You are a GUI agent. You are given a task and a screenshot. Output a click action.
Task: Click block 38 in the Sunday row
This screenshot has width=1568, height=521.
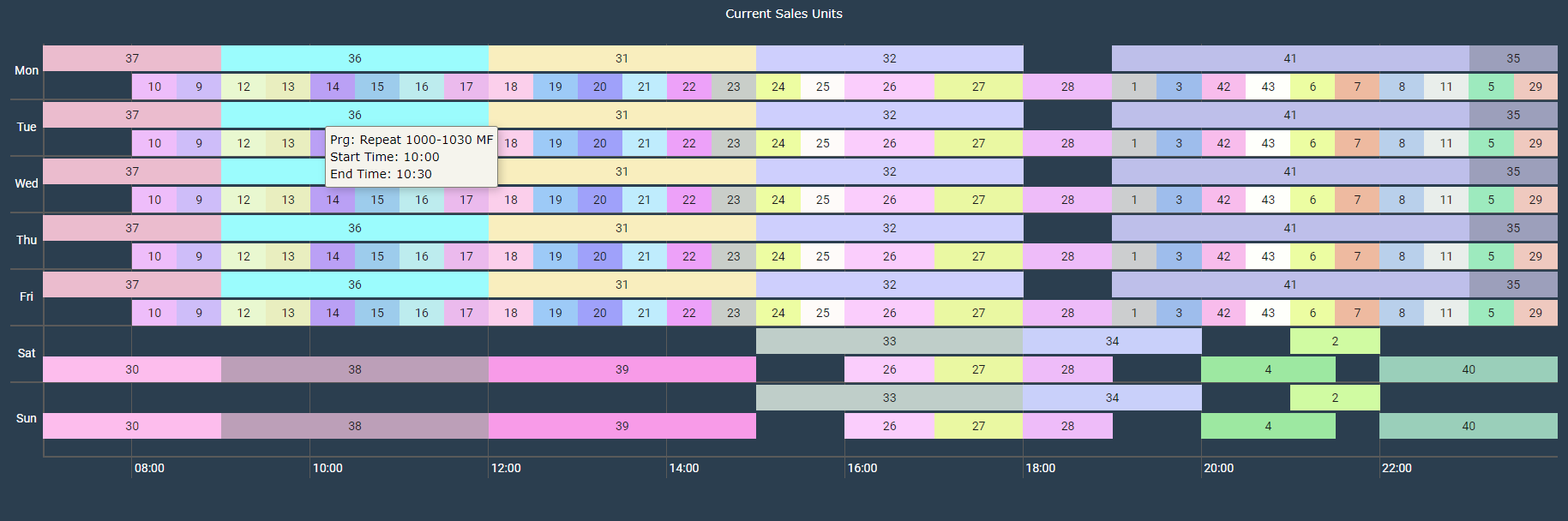(355, 426)
